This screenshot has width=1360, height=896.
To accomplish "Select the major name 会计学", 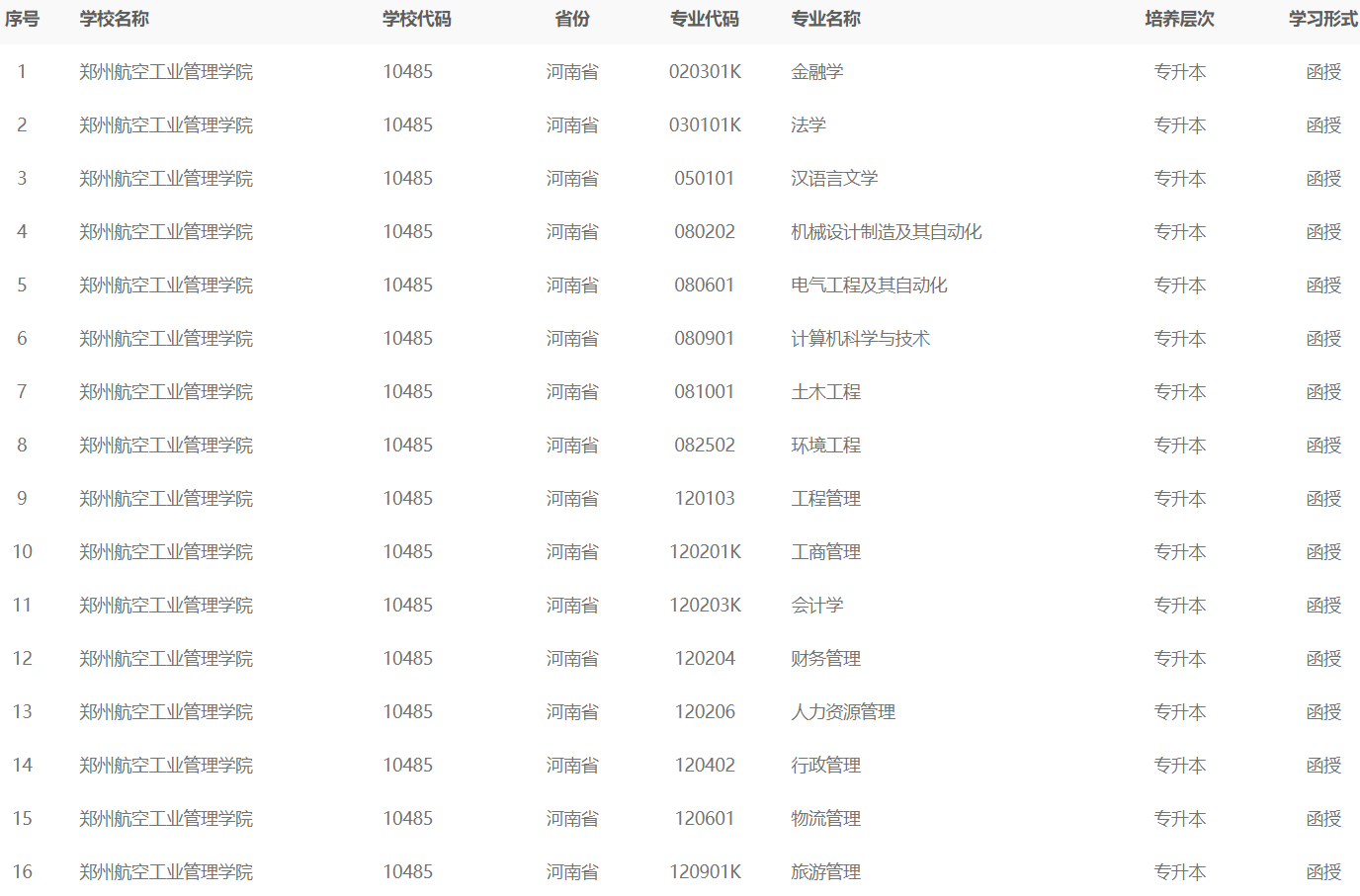I will coord(817,606).
